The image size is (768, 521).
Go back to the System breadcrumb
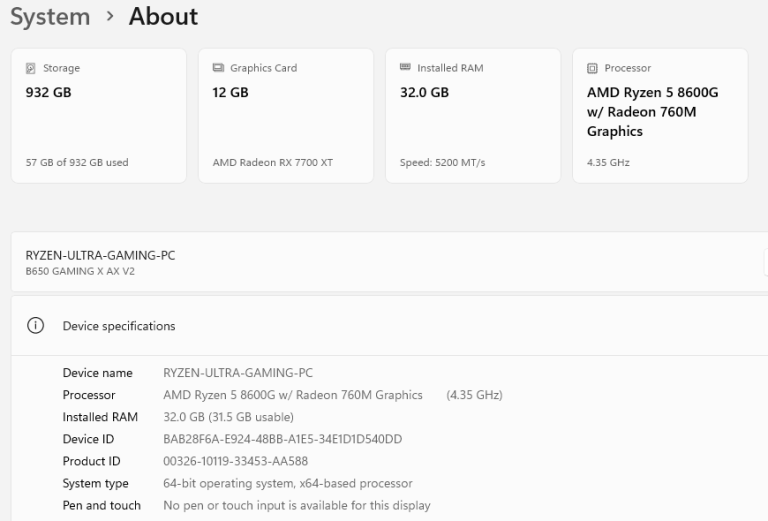(x=50, y=17)
